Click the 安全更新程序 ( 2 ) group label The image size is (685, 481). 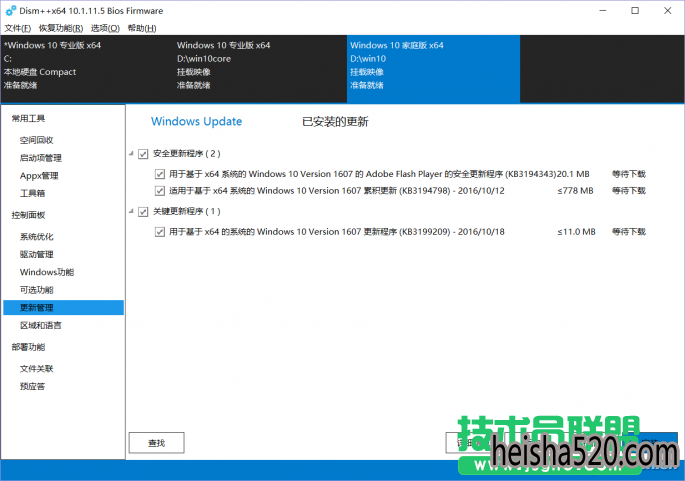tap(187, 153)
